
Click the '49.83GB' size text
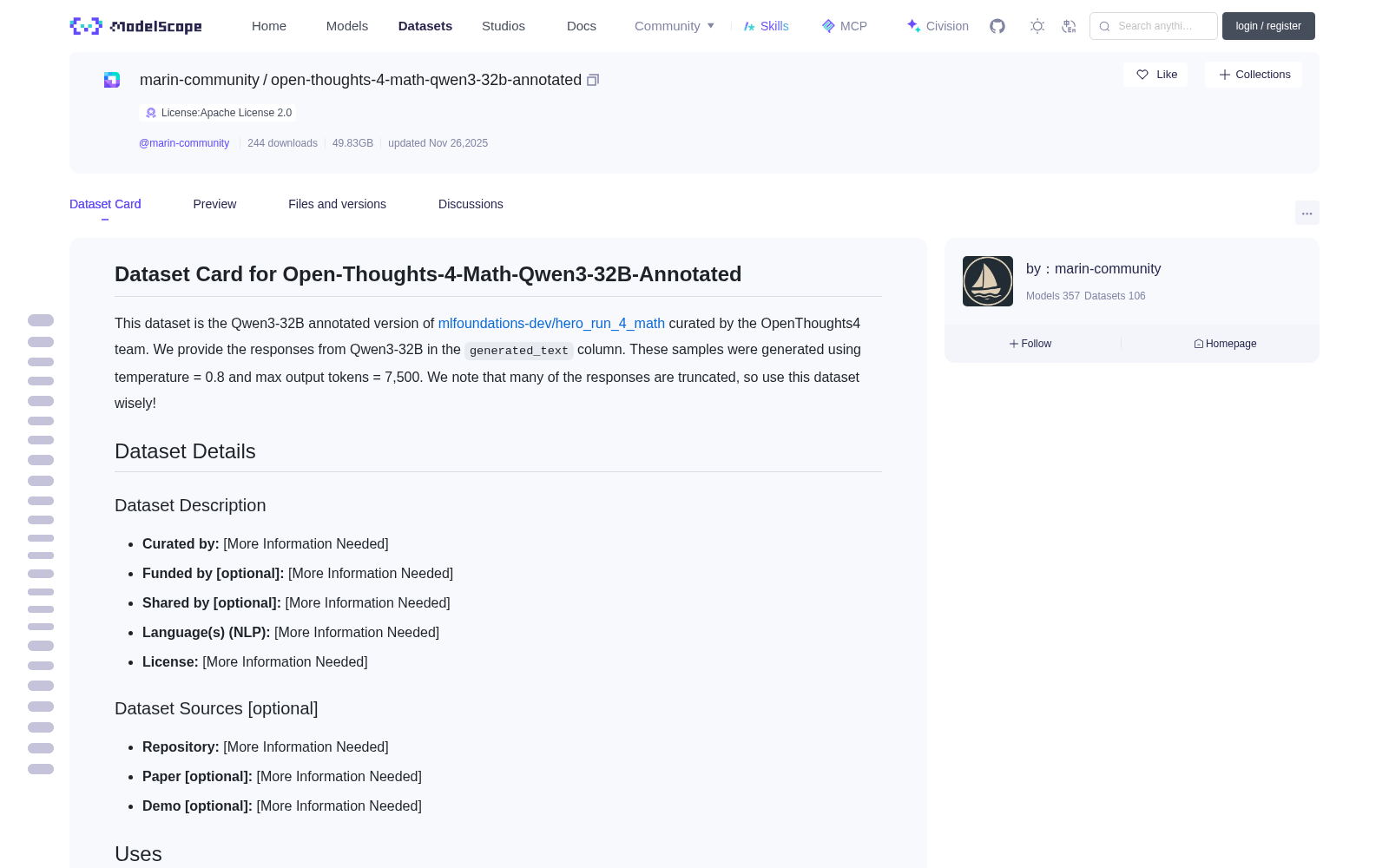352,143
